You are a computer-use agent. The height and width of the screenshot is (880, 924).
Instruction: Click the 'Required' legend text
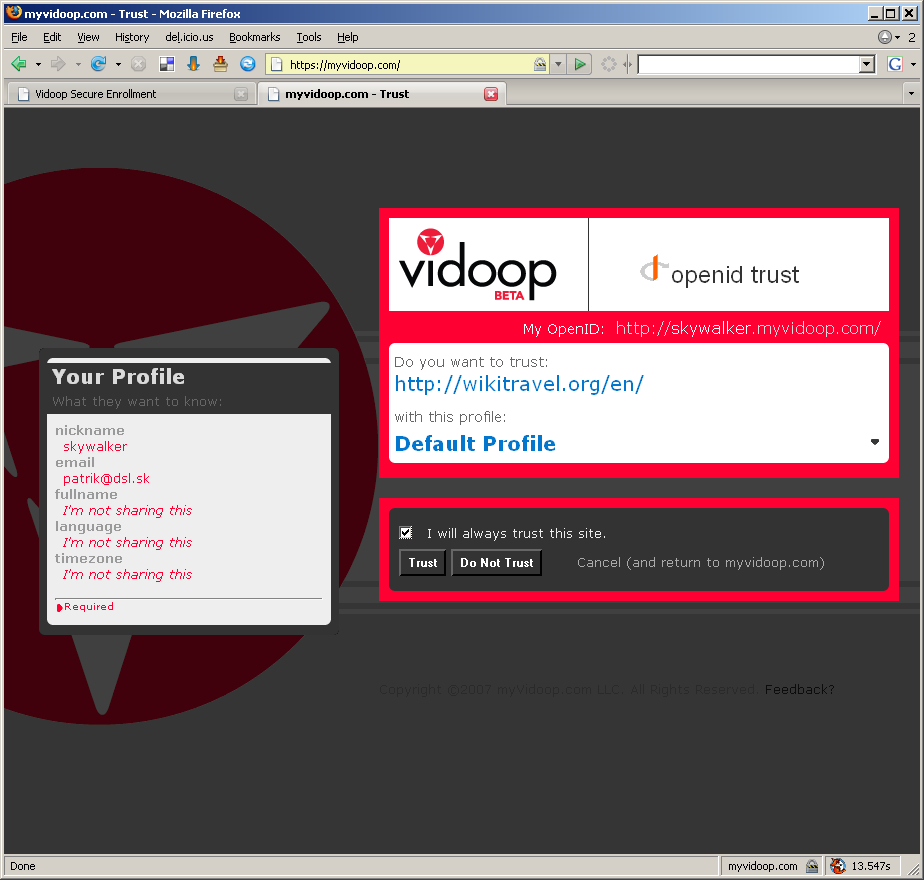(x=89, y=607)
